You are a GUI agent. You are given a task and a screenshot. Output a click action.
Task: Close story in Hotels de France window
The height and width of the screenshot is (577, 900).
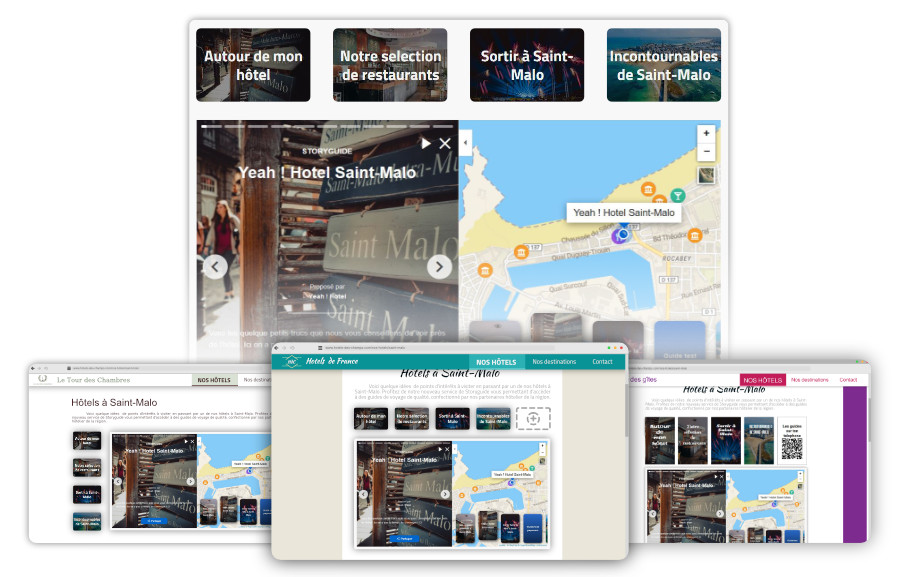click(447, 449)
